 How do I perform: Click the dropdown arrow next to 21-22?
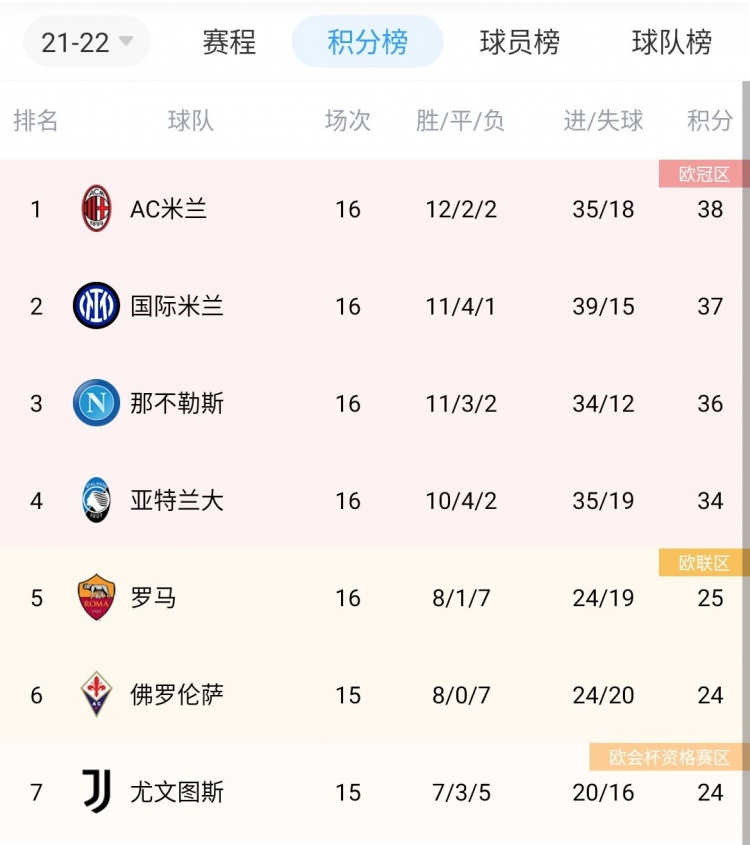pos(126,41)
